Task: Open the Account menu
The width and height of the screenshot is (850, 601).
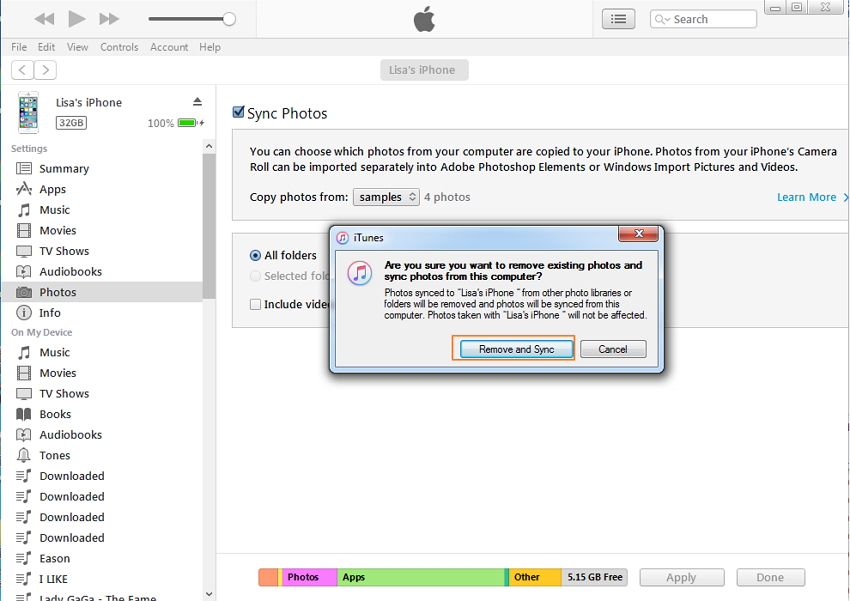Action: point(169,47)
